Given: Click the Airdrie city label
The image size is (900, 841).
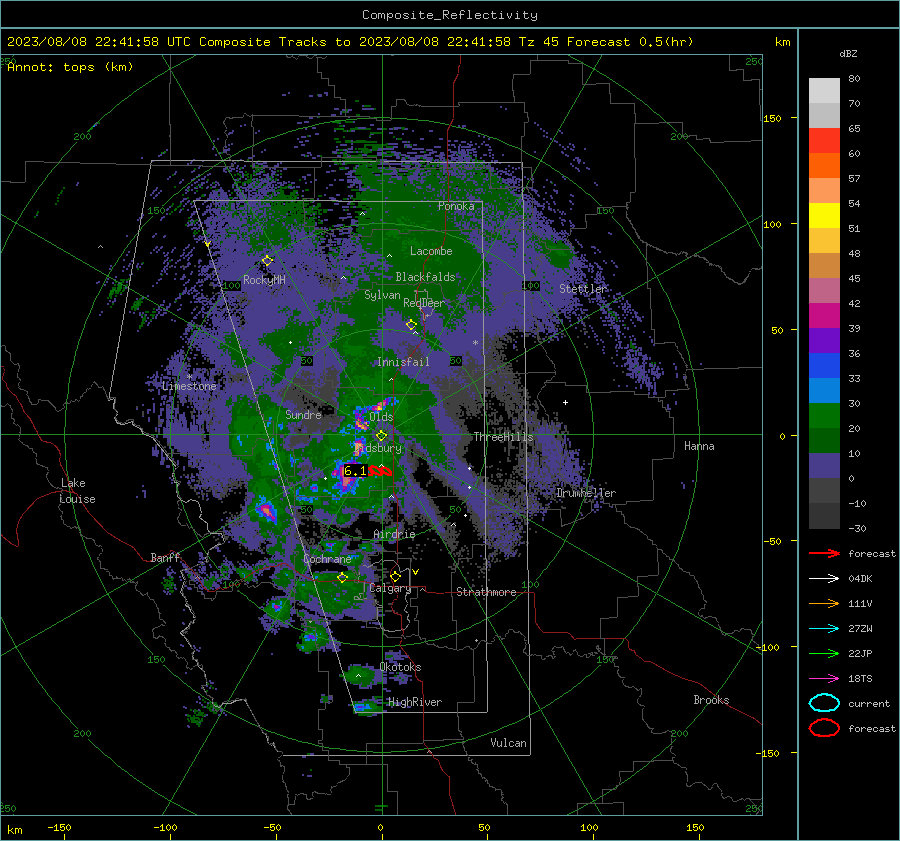Looking at the screenshot, I should pos(394,534).
